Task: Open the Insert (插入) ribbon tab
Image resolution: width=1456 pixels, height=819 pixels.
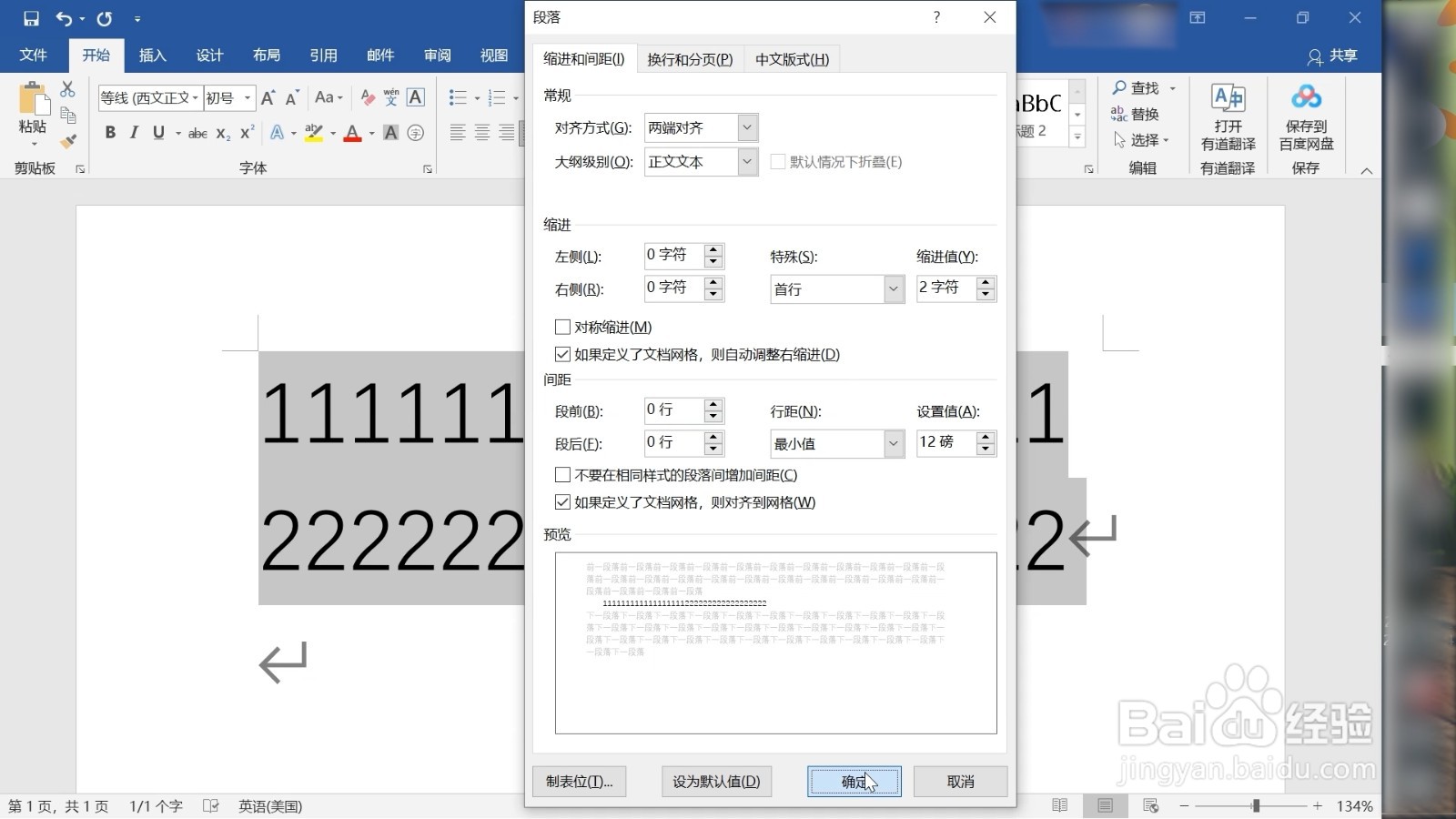Action: click(153, 56)
